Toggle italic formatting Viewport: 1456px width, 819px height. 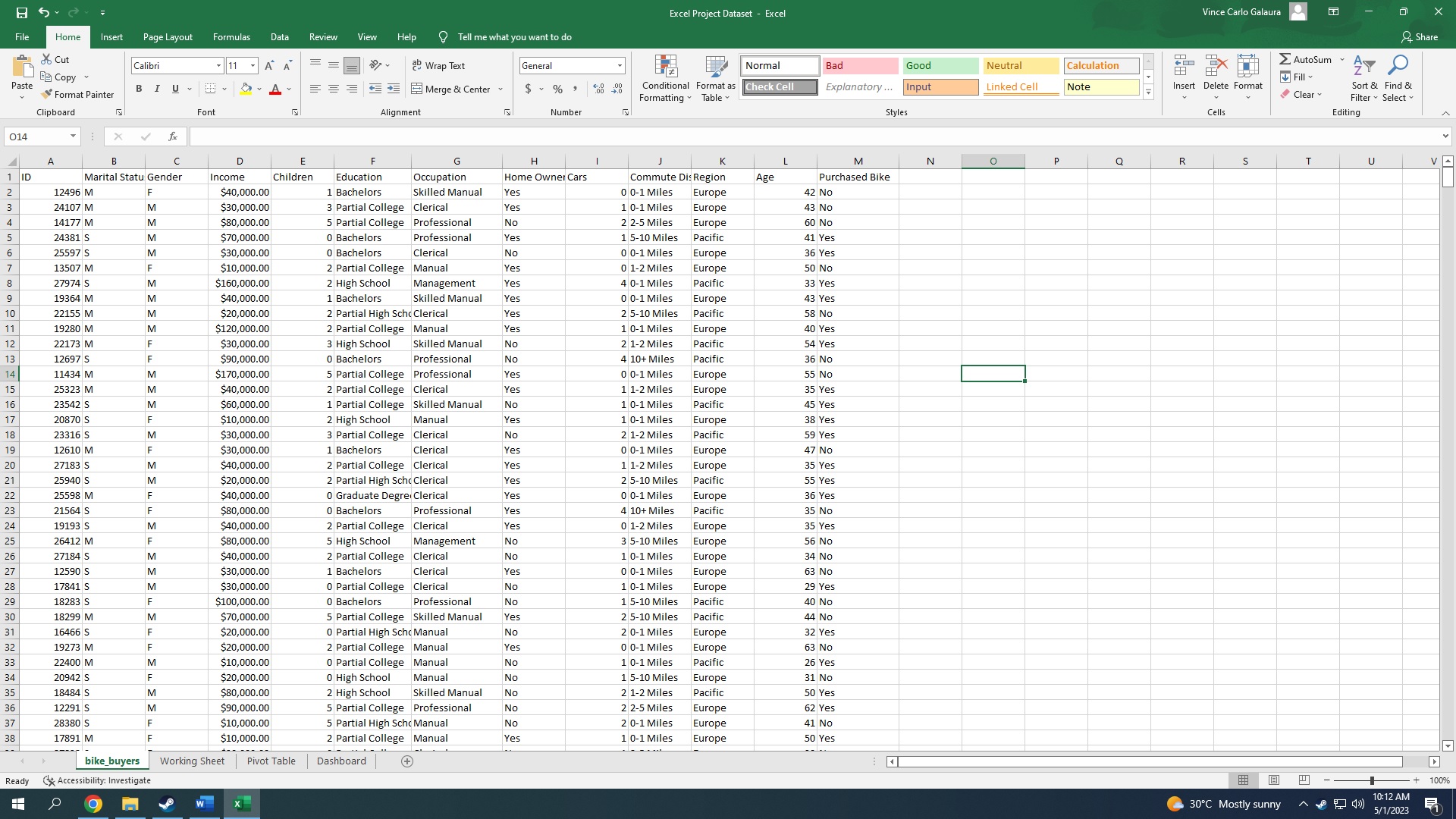157,89
